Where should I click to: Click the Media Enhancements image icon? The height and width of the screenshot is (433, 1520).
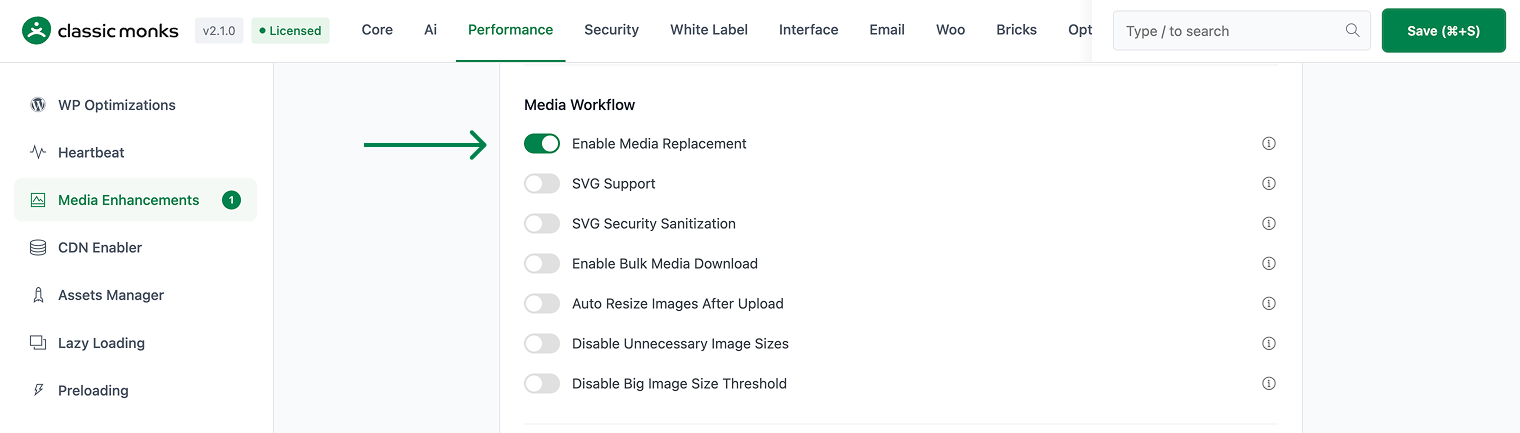[38, 200]
